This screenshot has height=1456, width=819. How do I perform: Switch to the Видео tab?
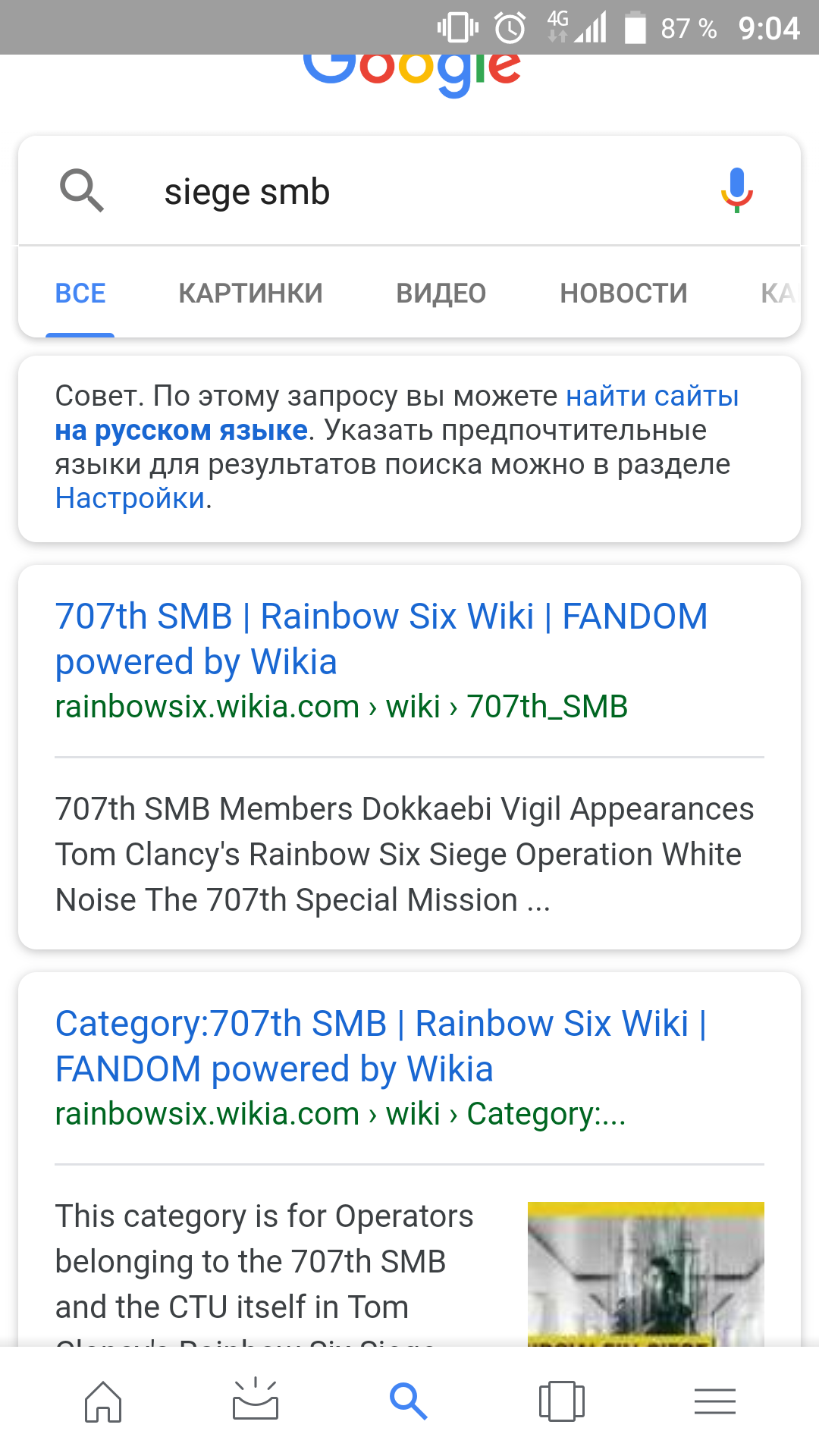click(441, 293)
